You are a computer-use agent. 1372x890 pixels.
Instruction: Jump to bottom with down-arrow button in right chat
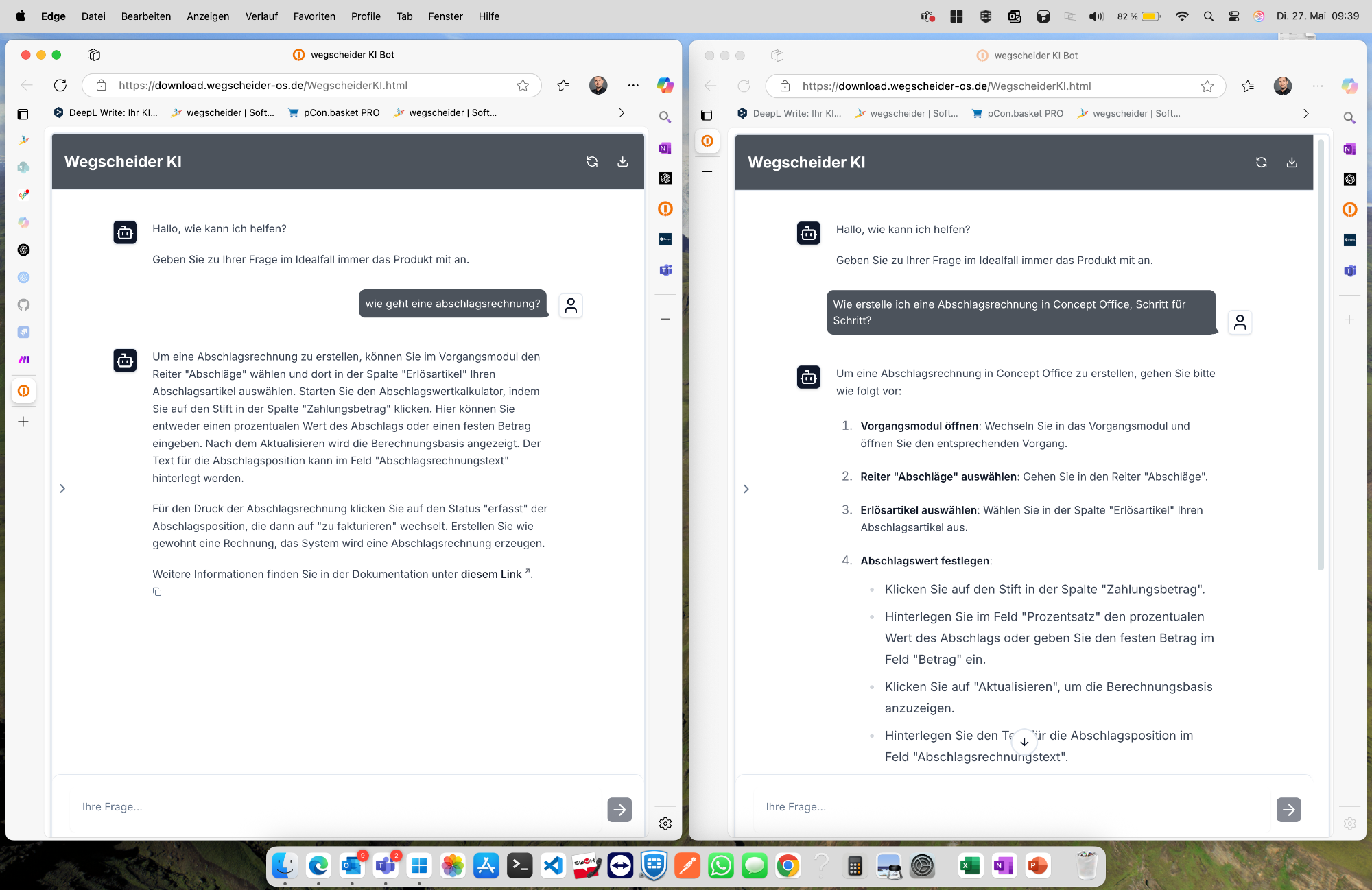pyautogui.click(x=1024, y=742)
